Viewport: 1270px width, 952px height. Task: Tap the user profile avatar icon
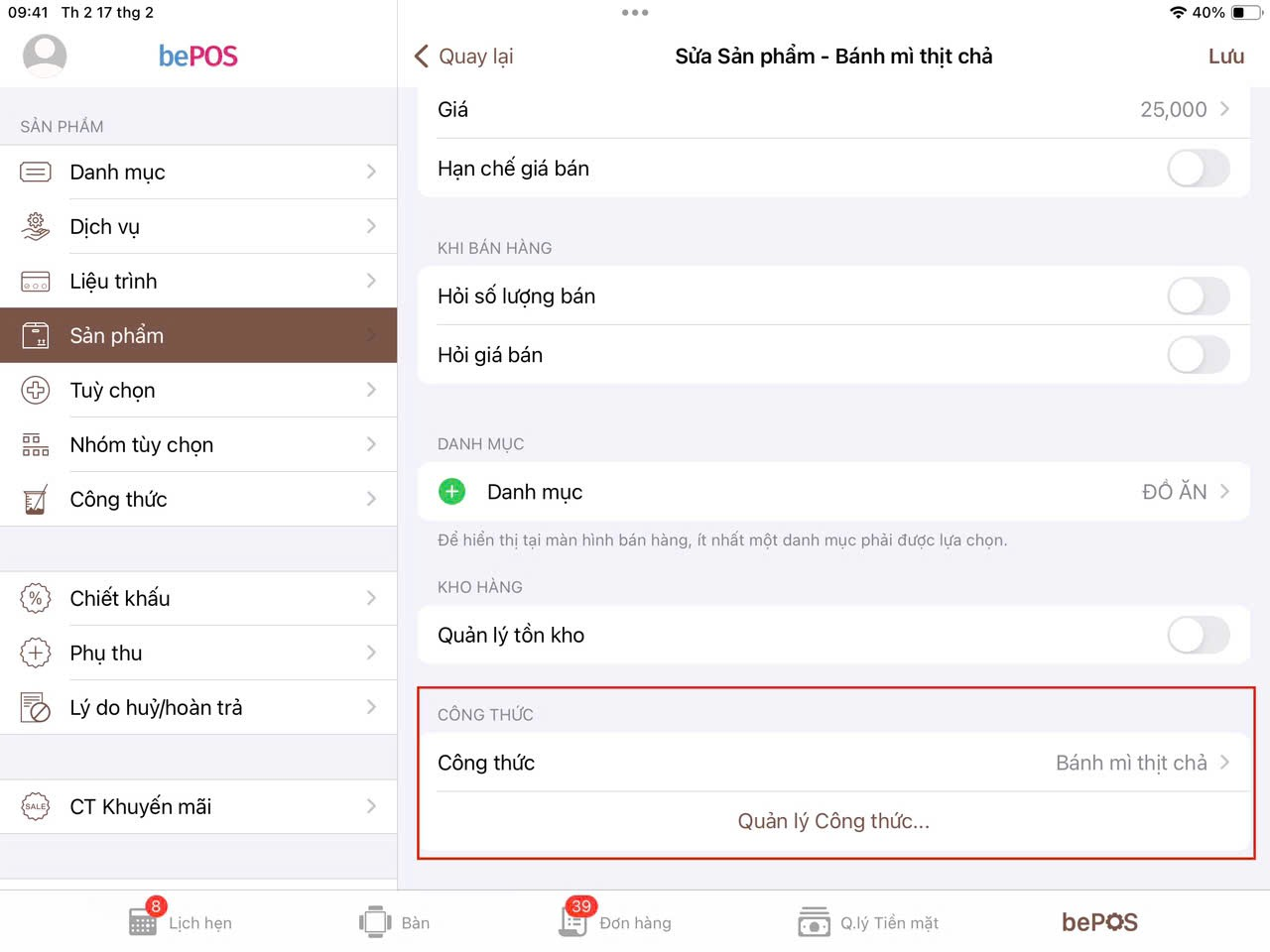coord(45,56)
